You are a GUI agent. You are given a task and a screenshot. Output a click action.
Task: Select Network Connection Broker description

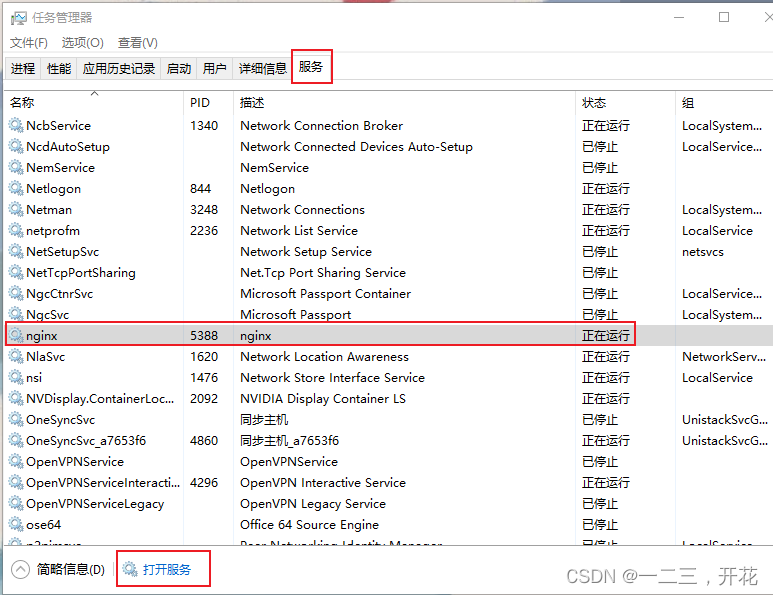coord(321,126)
